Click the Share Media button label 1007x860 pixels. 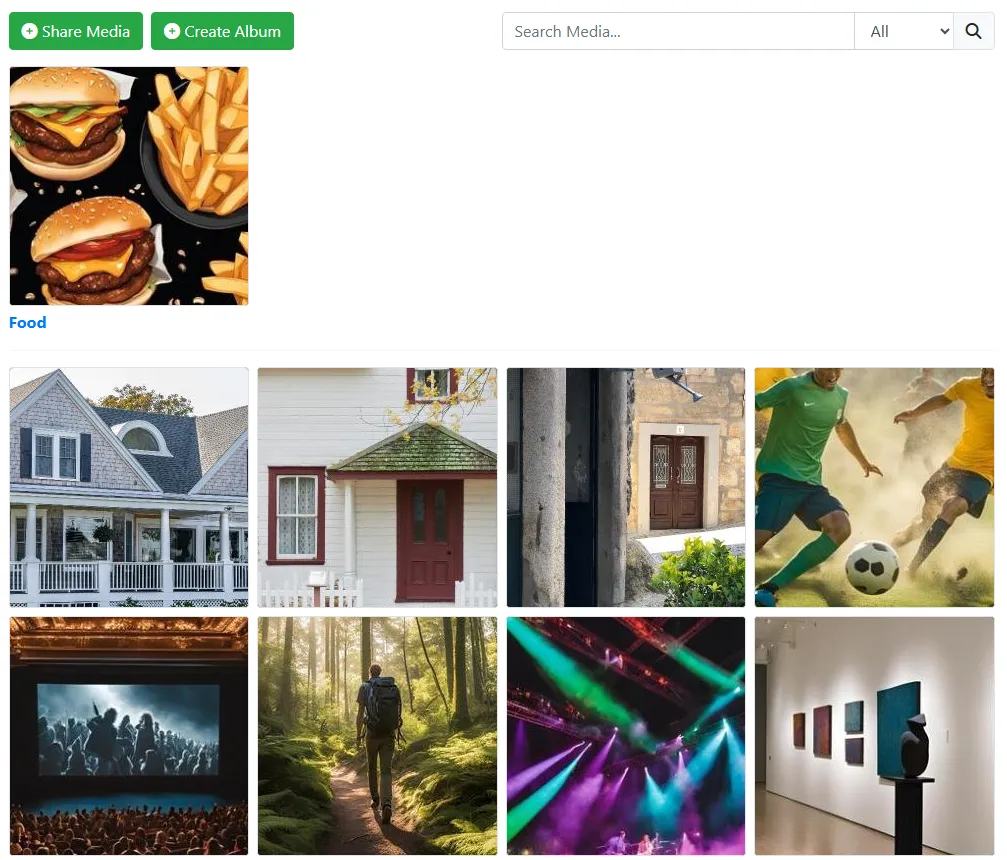tap(86, 31)
